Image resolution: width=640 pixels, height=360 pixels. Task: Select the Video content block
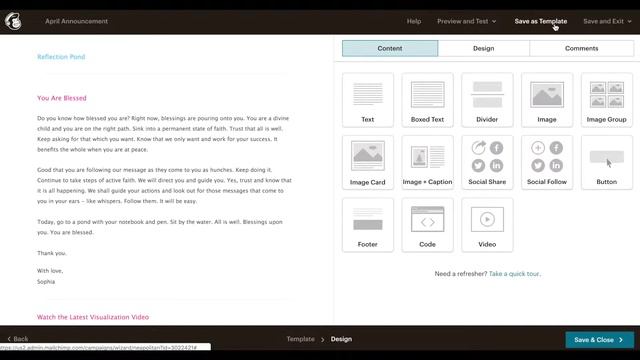coord(487,225)
